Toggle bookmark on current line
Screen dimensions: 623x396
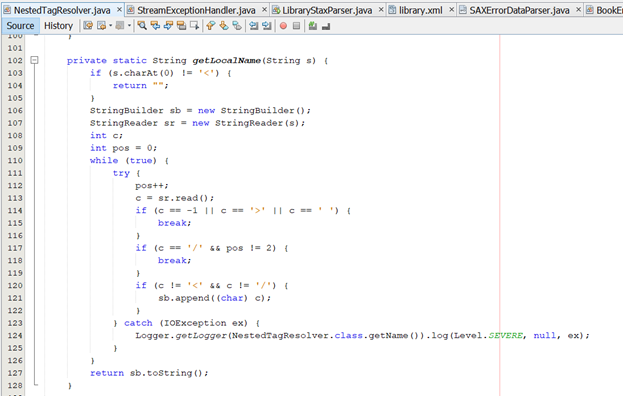pyautogui.click(x=237, y=26)
